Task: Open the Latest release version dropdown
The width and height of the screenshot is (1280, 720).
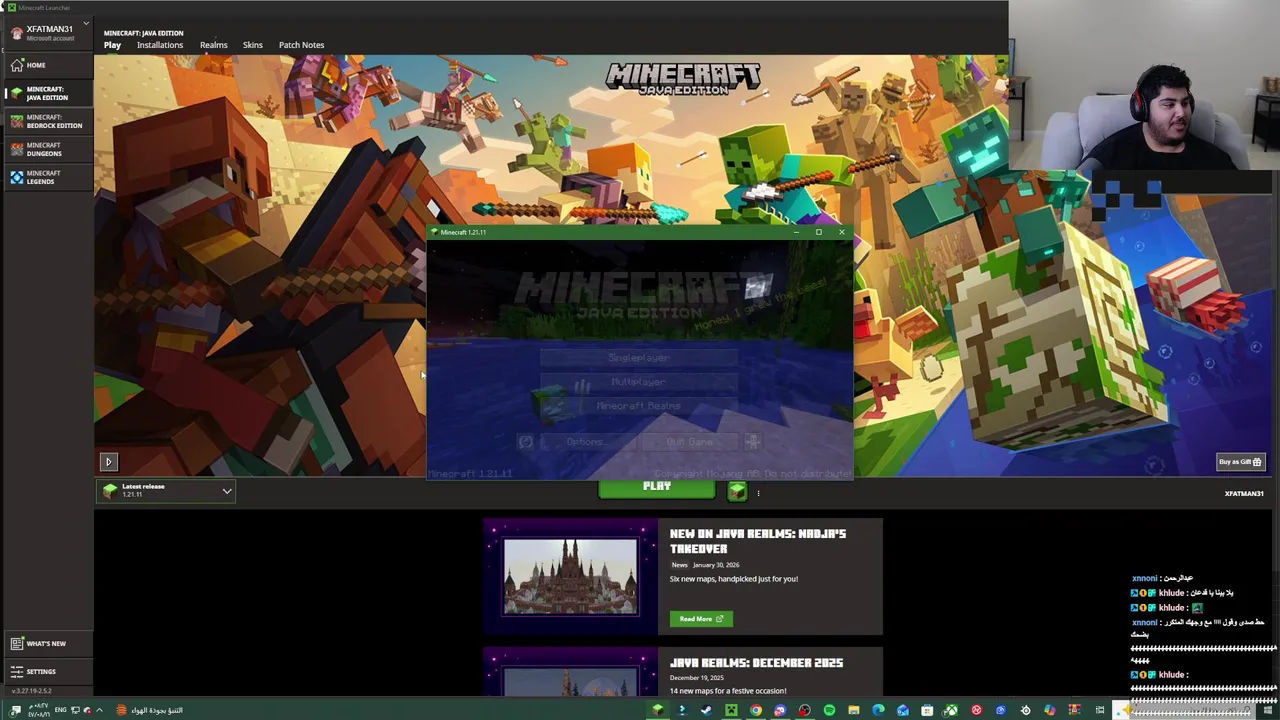Action: pos(166,491)
